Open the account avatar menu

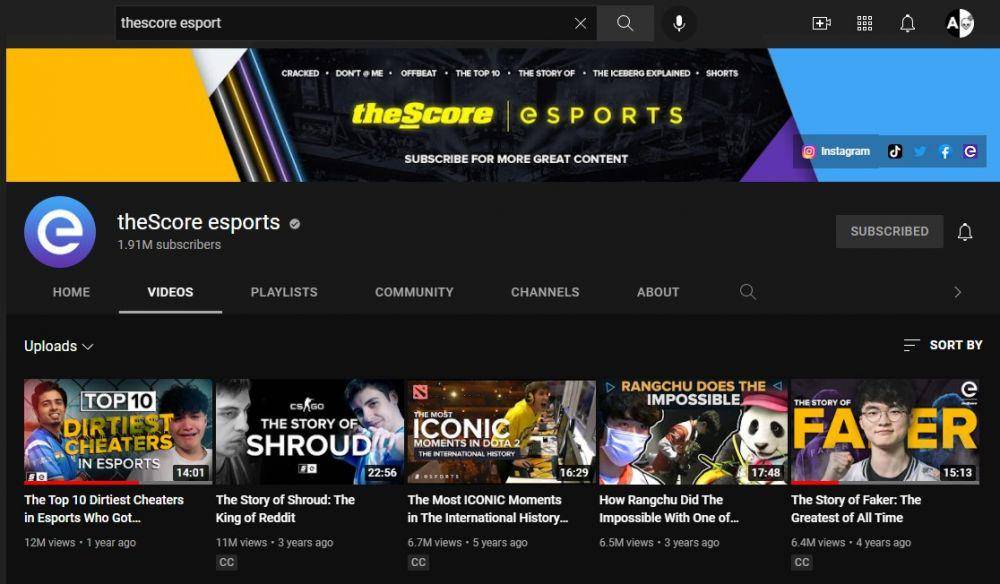click(x=960, y=24)
